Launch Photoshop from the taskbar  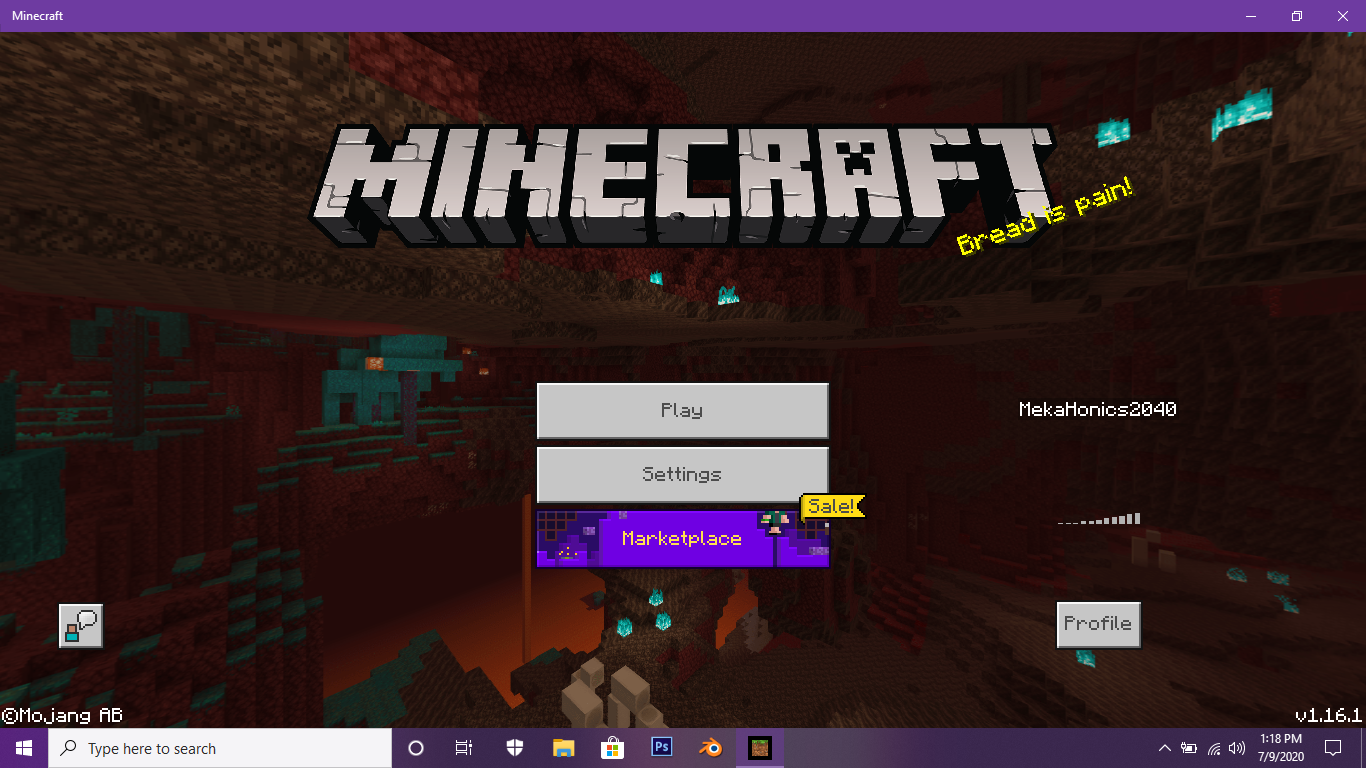661,748
